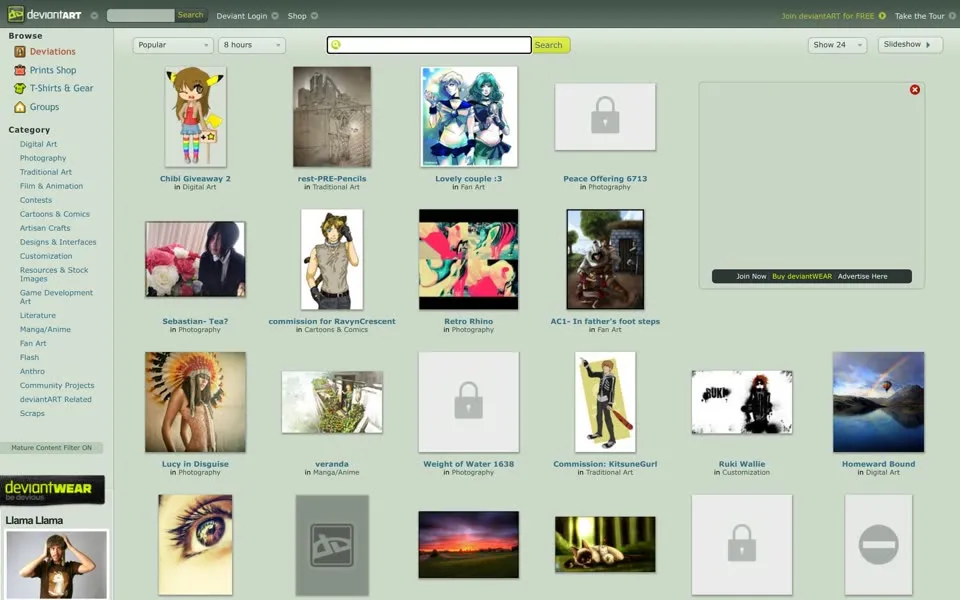This screenshot has height=600, width=960.
Task: Select the Digital Art category
Action: click(38, 144)
